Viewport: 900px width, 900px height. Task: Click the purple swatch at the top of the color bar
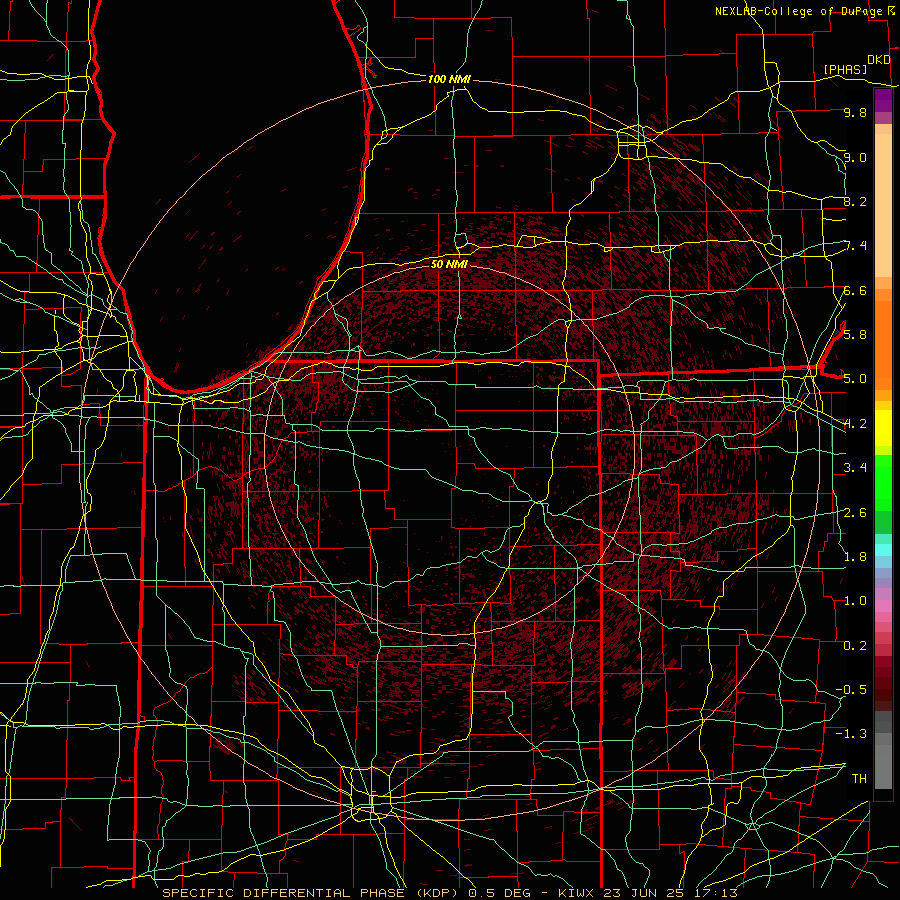[x=883, y=101]
